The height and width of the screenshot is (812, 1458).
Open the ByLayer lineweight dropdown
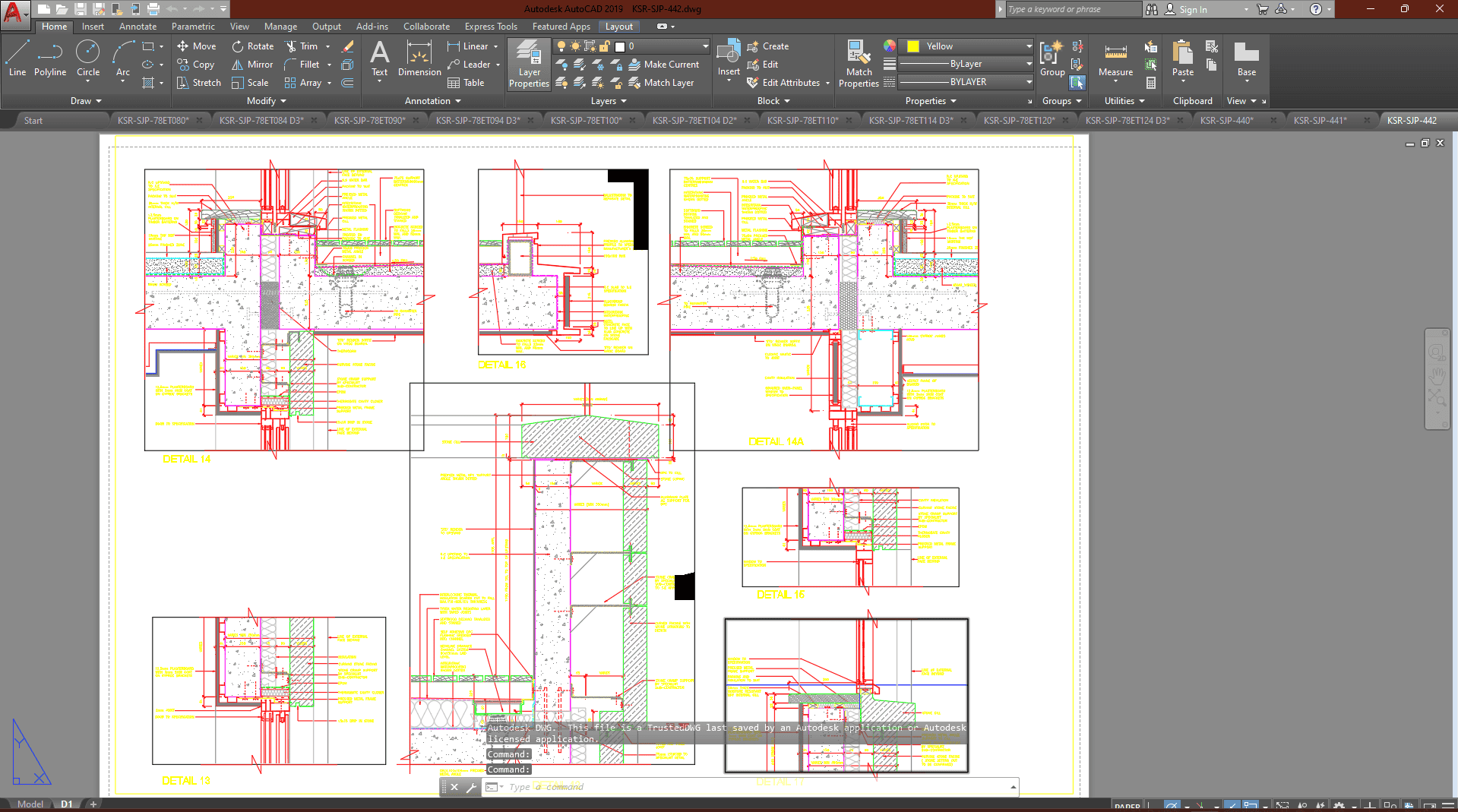point(1029,65)
